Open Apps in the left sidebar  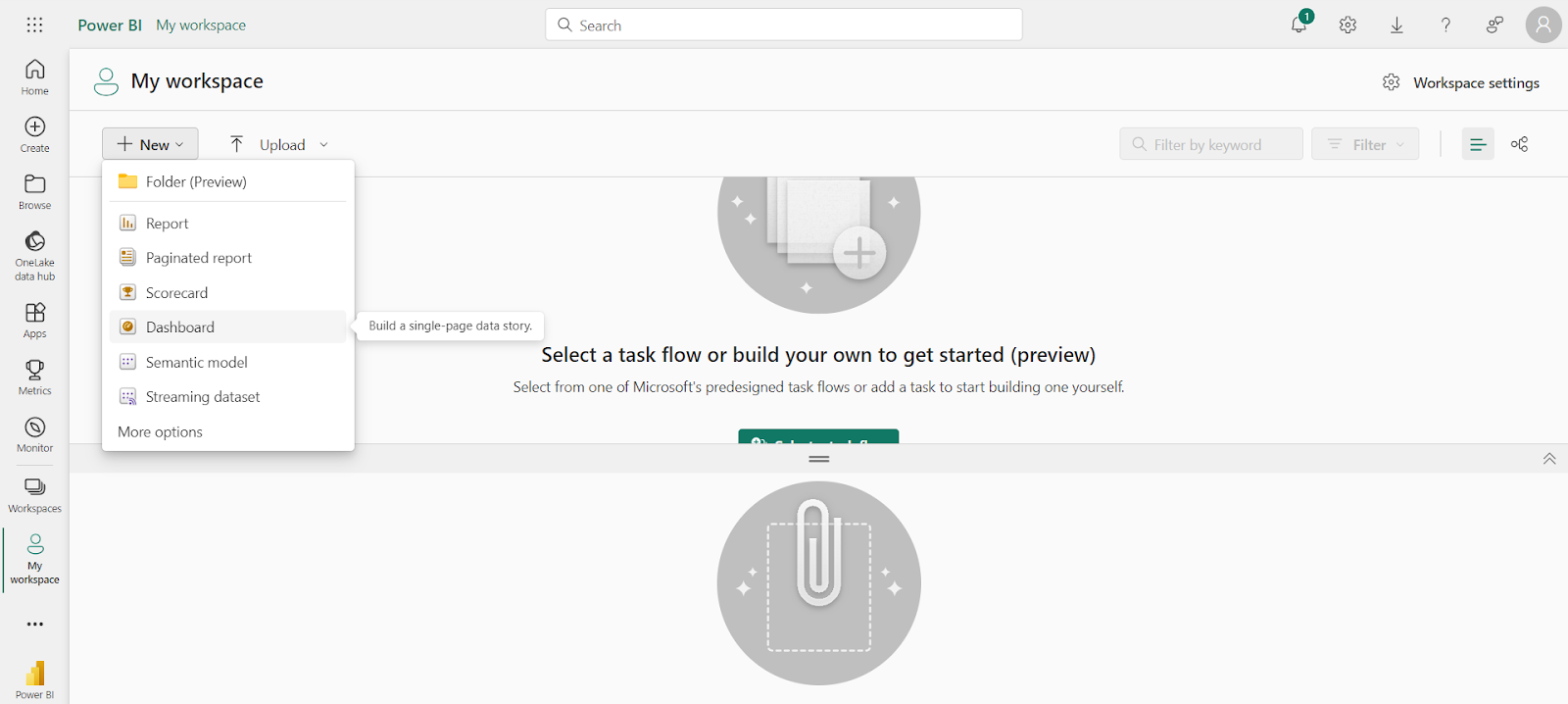point(34,320)
